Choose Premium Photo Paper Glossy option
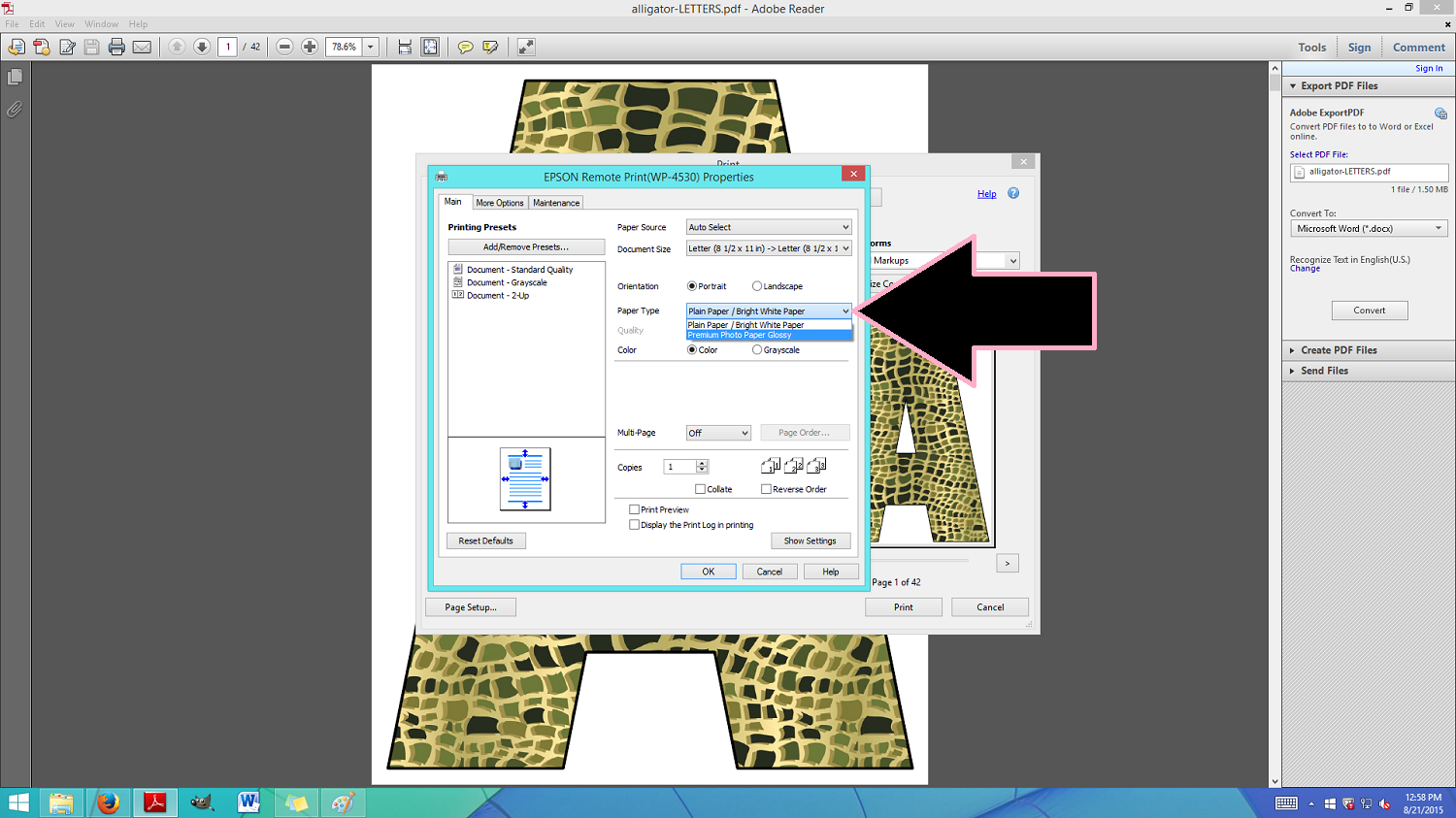1456x818 pixels. [769, 335]
